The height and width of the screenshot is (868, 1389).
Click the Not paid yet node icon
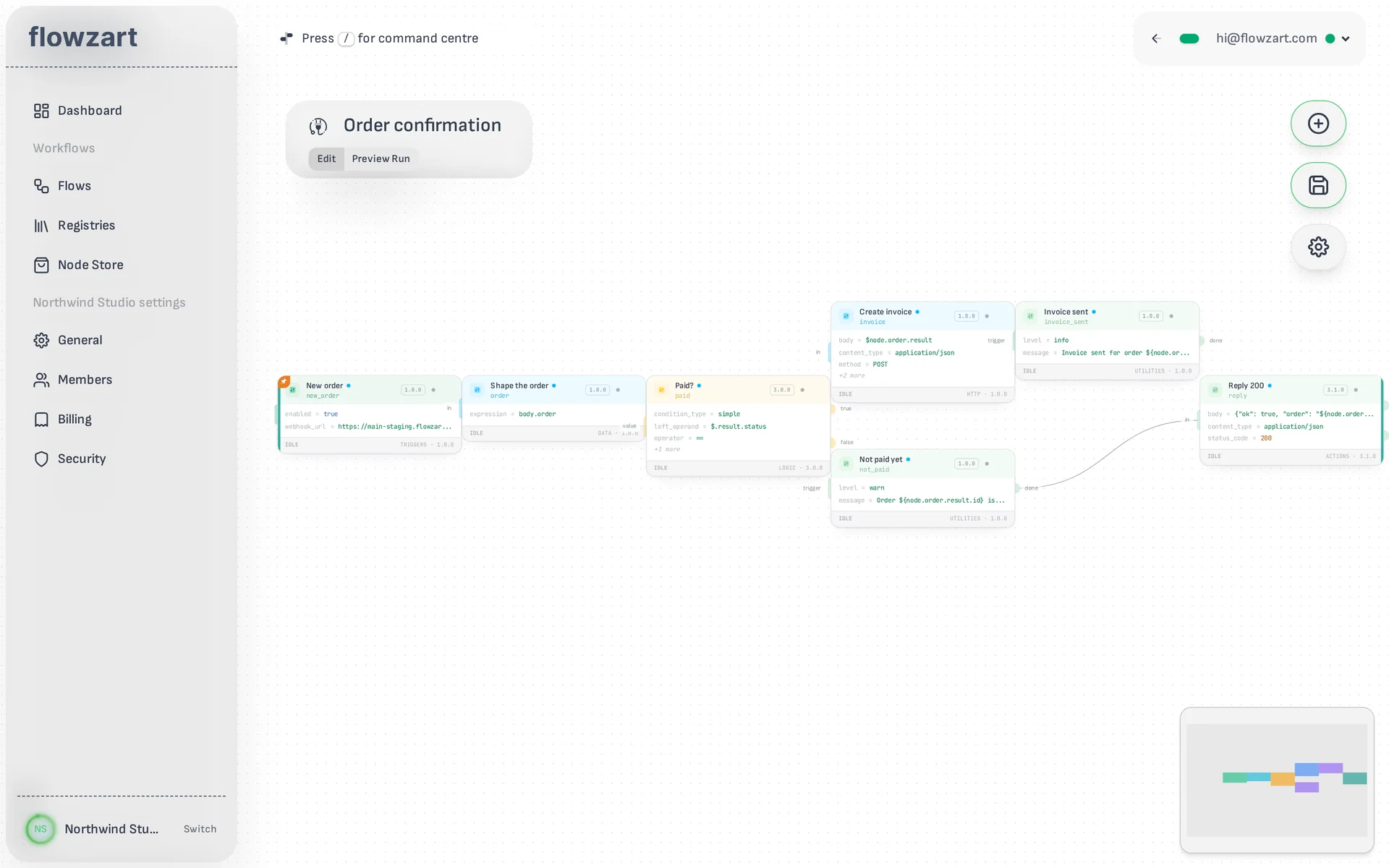[846, 464]
